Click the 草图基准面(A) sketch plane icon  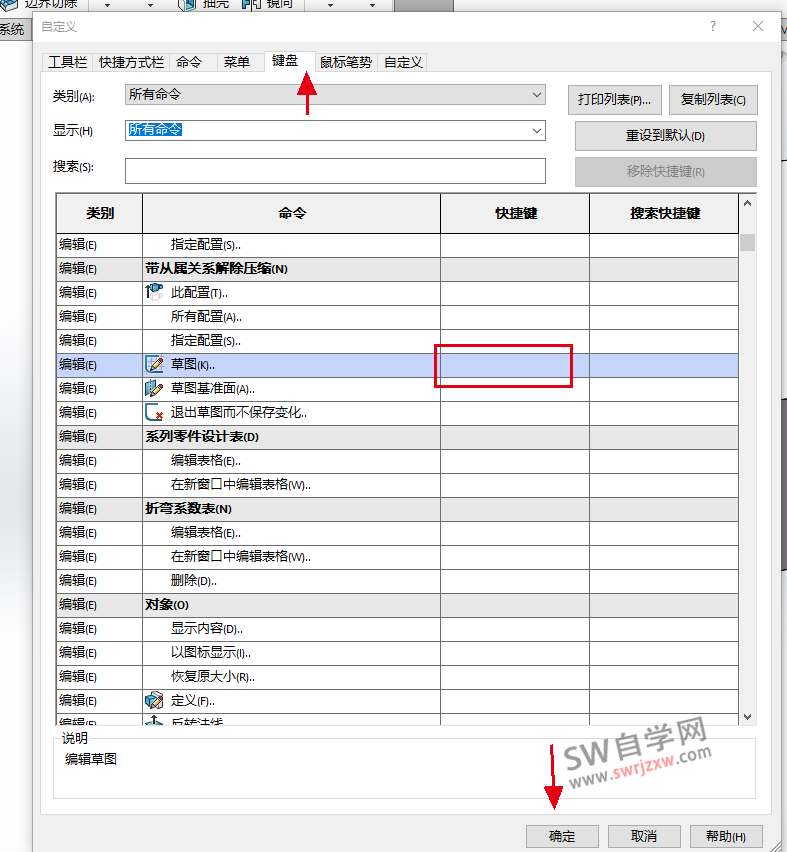[x=154, y=389]
